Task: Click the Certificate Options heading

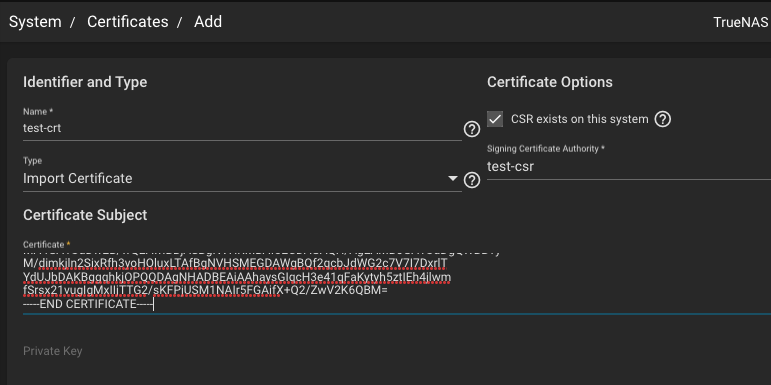Action: (550, 82)
